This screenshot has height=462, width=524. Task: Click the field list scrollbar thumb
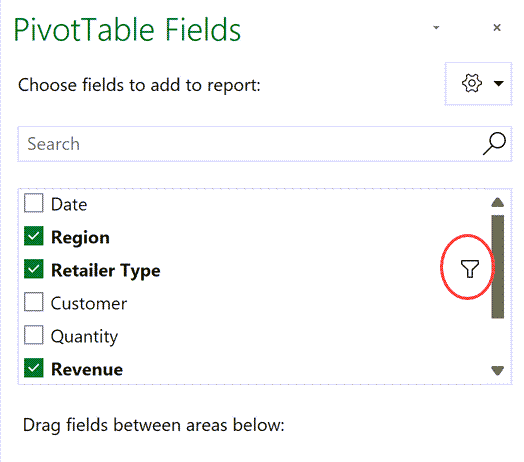[x=498, y=266]
